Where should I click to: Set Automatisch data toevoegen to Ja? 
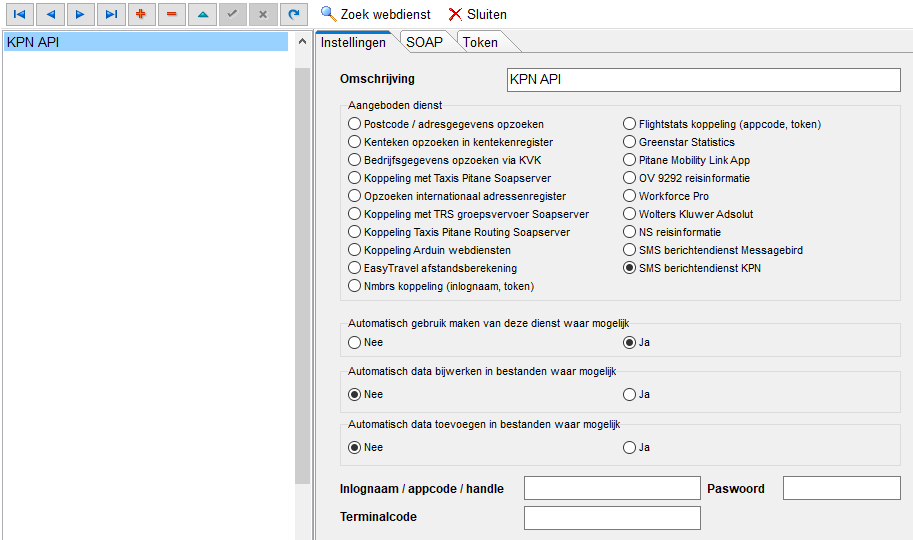pyautogui.click(x=636, y=448)
